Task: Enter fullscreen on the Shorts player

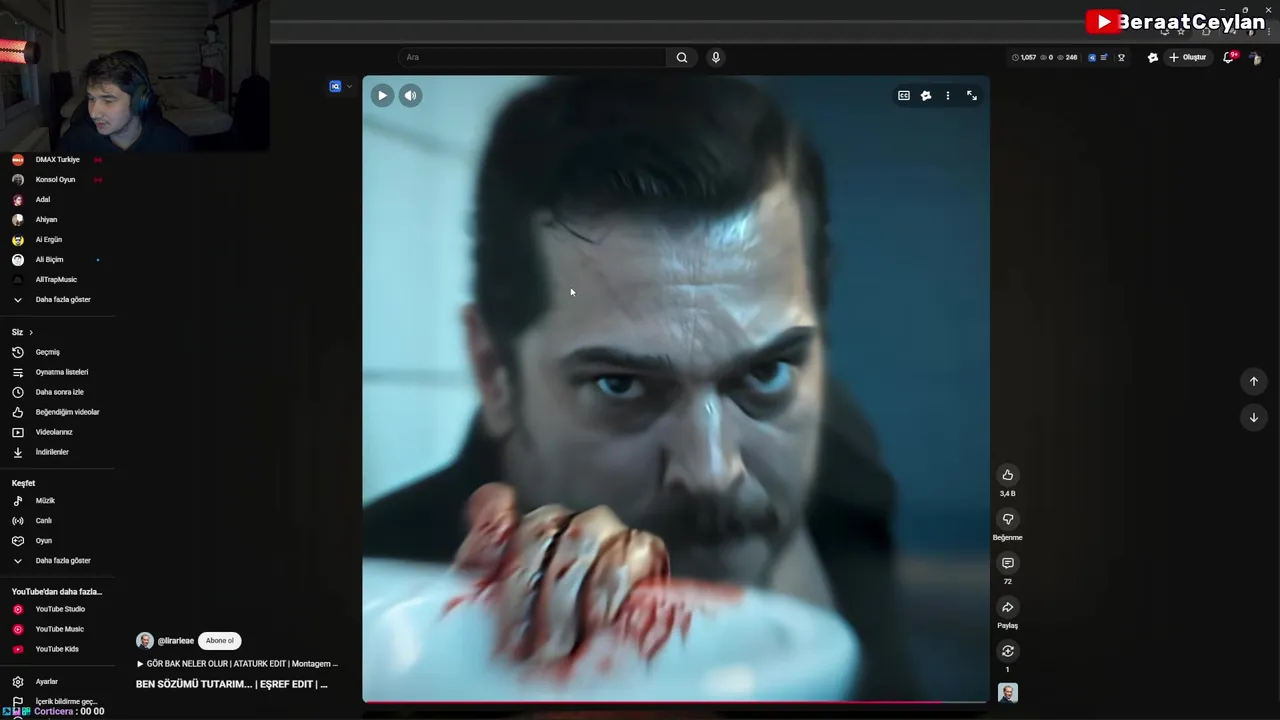Action: (x=972, y=96)
